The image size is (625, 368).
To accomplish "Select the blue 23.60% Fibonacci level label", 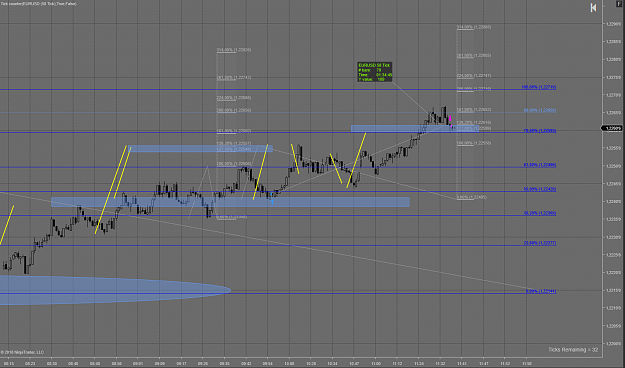I will [x=540, y=243].
